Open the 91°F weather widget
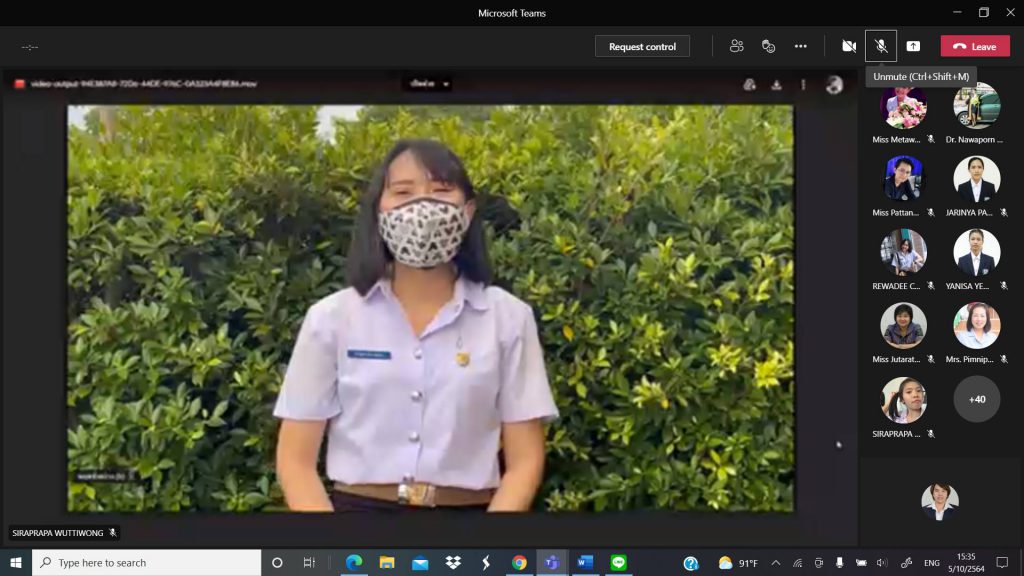 738,563
